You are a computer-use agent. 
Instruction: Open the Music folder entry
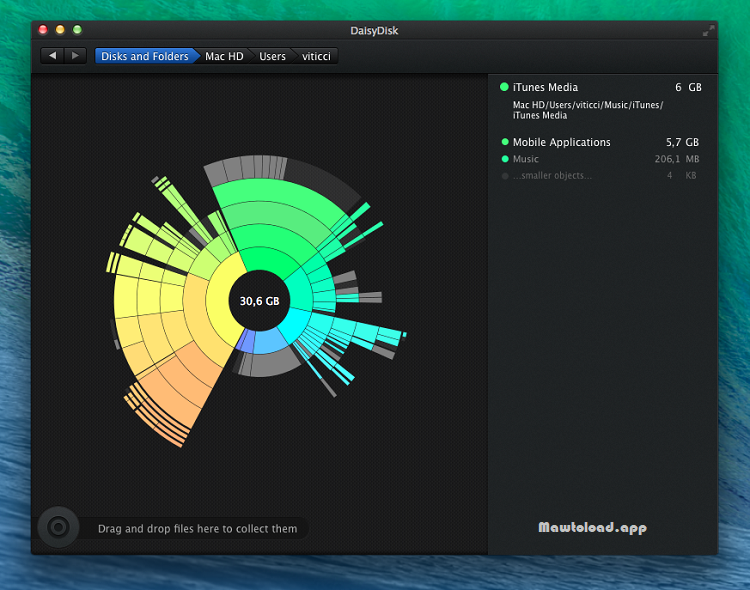(601, 159)
